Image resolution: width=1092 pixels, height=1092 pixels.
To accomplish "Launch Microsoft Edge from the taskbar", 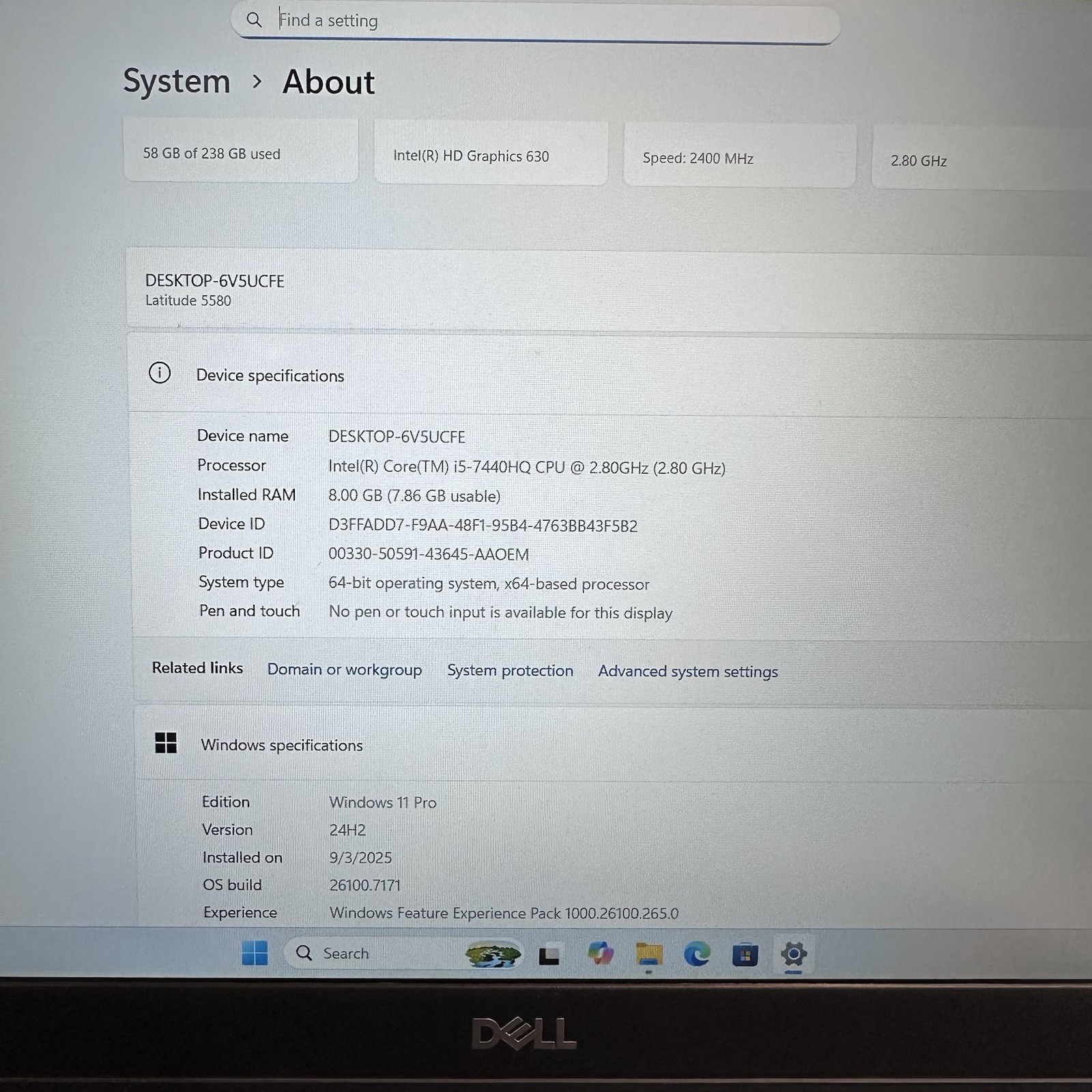I will click(x=697, y=954).
